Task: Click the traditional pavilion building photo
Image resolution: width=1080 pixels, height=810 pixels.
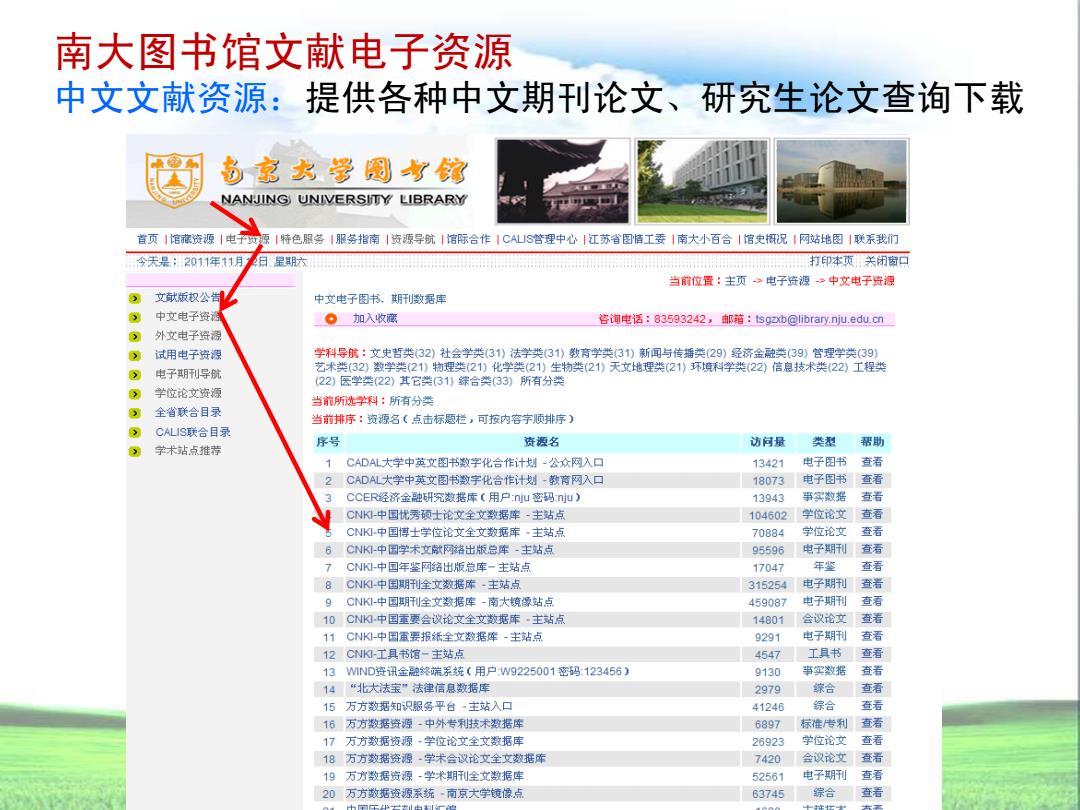Action: tap(563, 181)
